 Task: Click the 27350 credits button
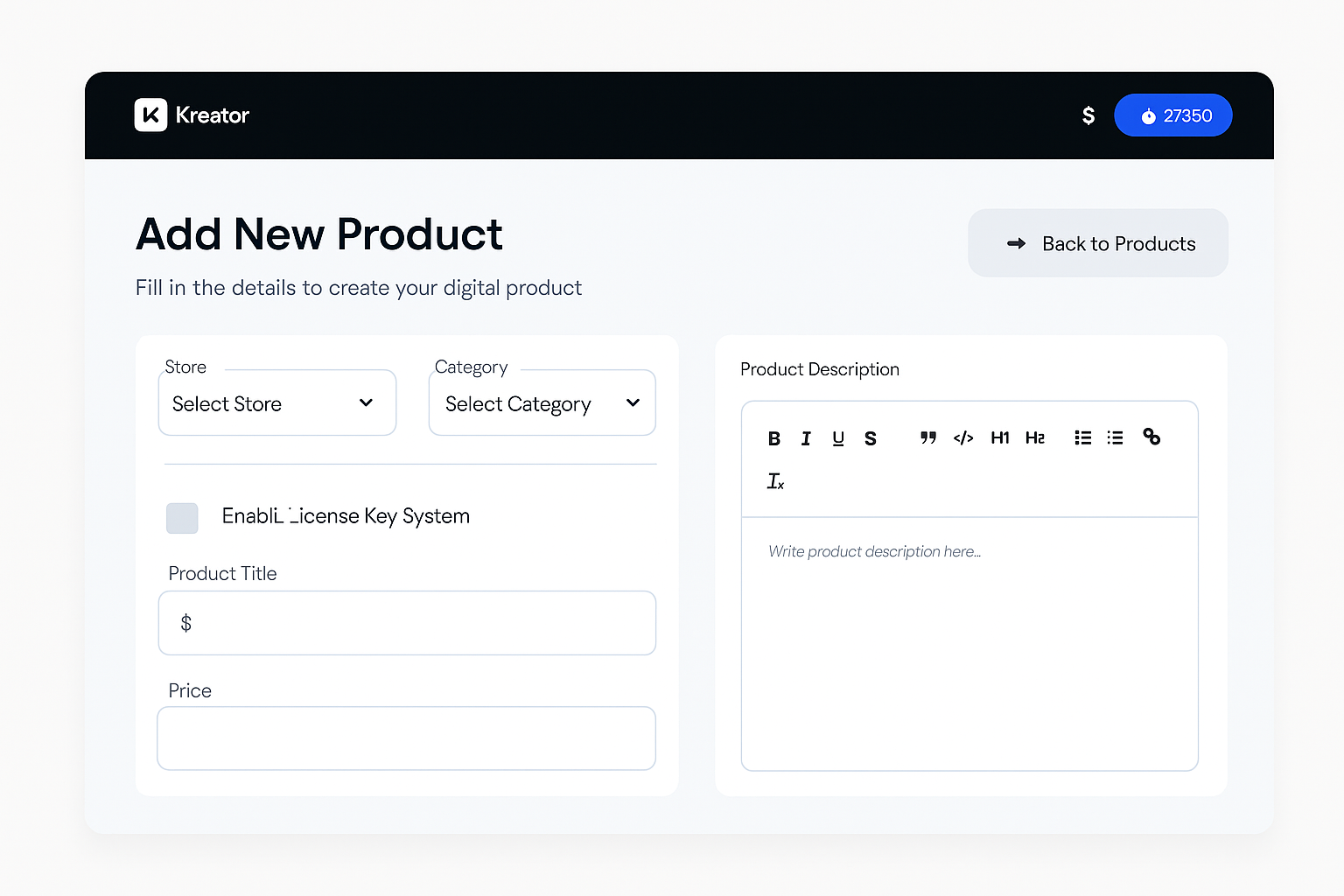coord(1173,115)
